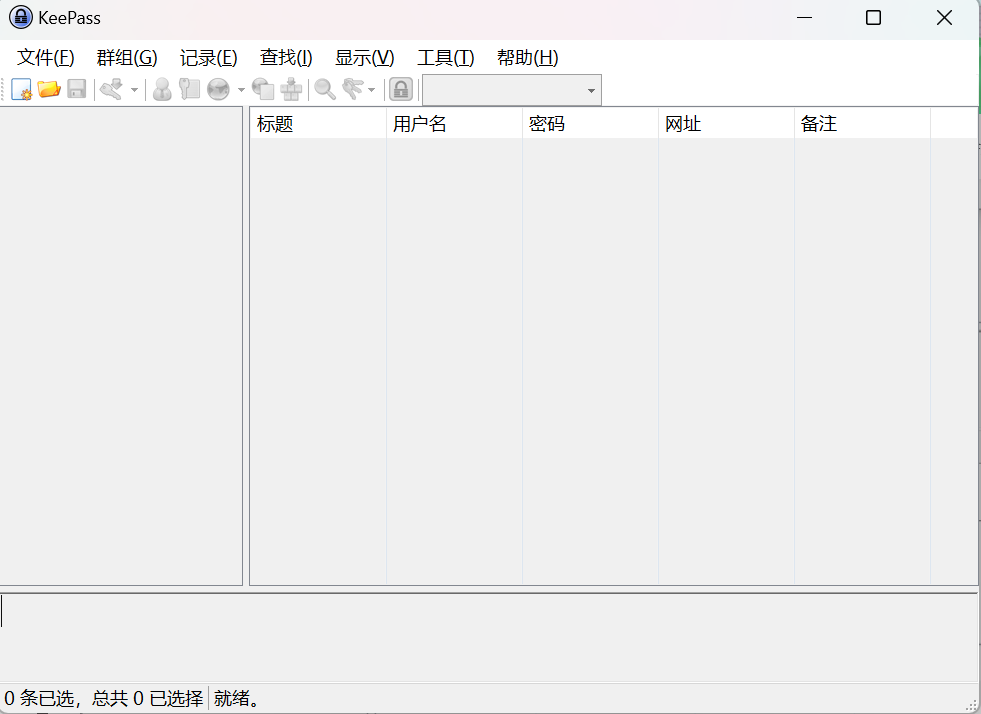
Task: Open the 记录(E) menu
Action: pos(208,58)
